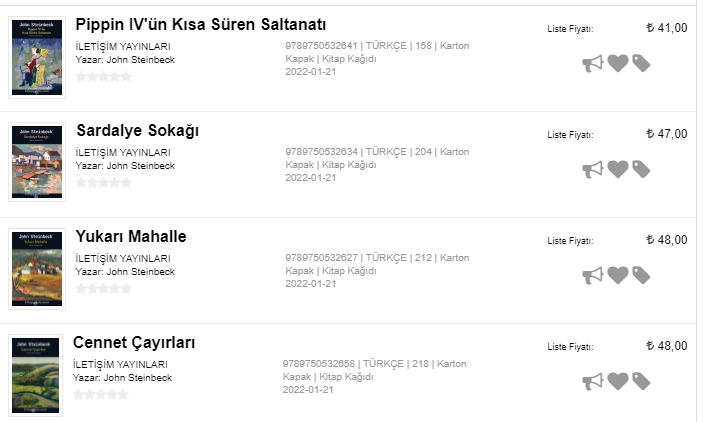Favorite Pippin IV'ün Kısa Süren Saltanatı with heart
The image size is (714, 422).
coord(618,64)
